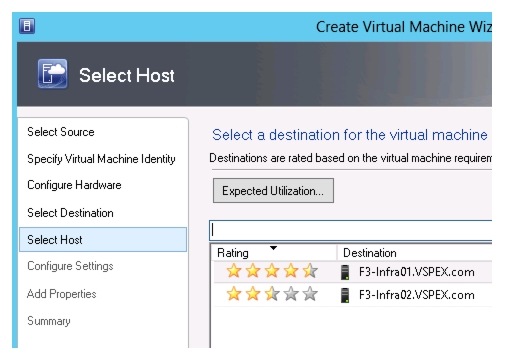Go to the Select Source step
This screenshot has height=361, width=505.
[61, 132]
